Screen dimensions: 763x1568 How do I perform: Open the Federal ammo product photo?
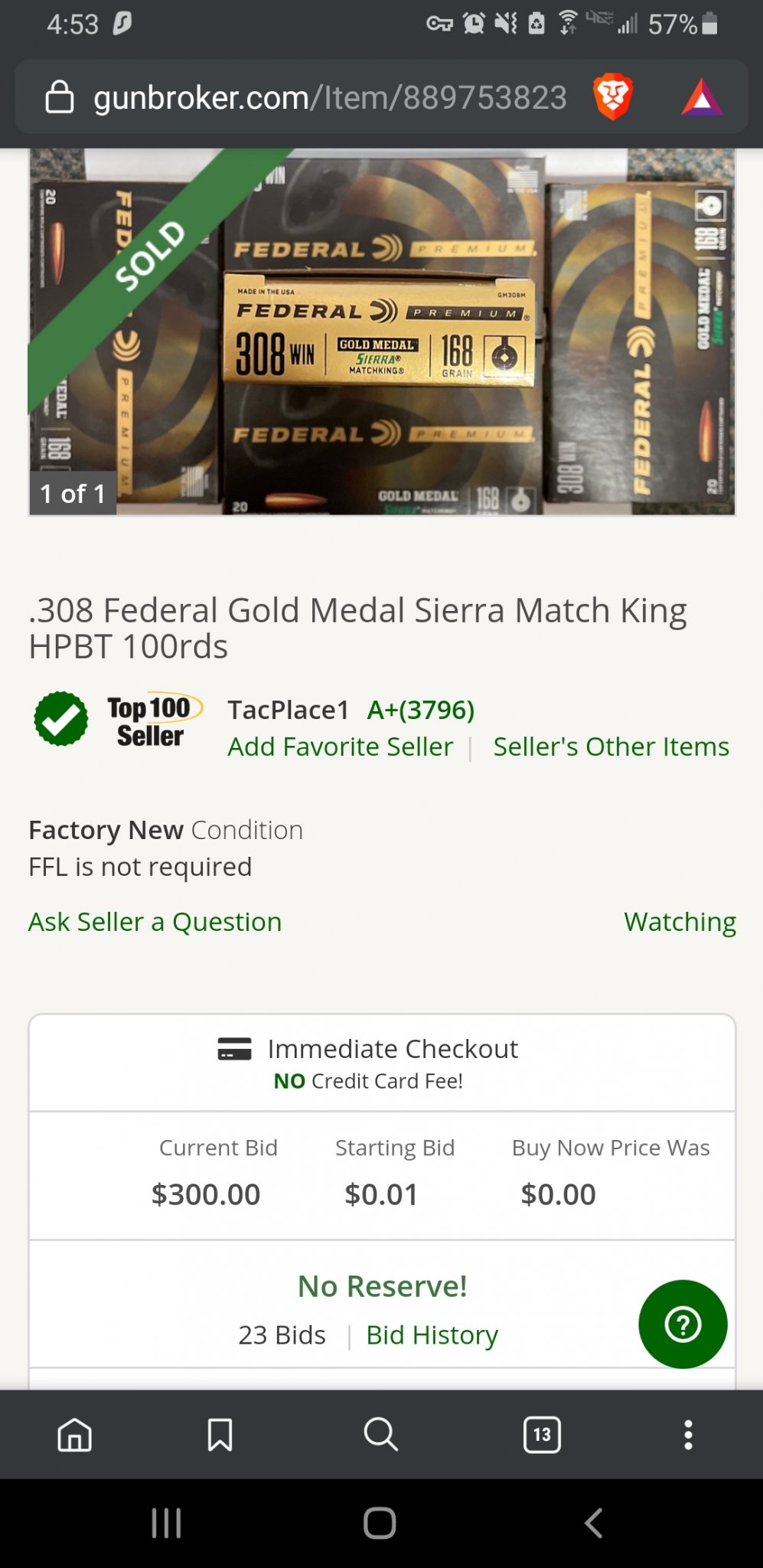pyautogui.click(x=383, y=332)
